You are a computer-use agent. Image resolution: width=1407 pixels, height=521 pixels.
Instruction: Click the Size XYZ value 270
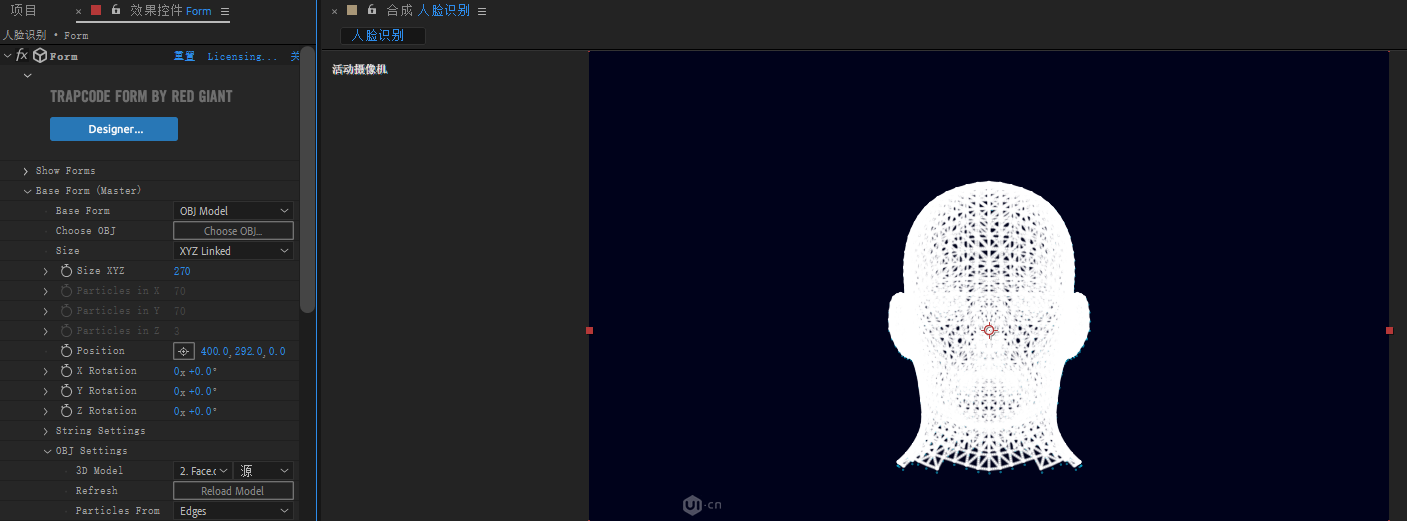pos(182,271)
